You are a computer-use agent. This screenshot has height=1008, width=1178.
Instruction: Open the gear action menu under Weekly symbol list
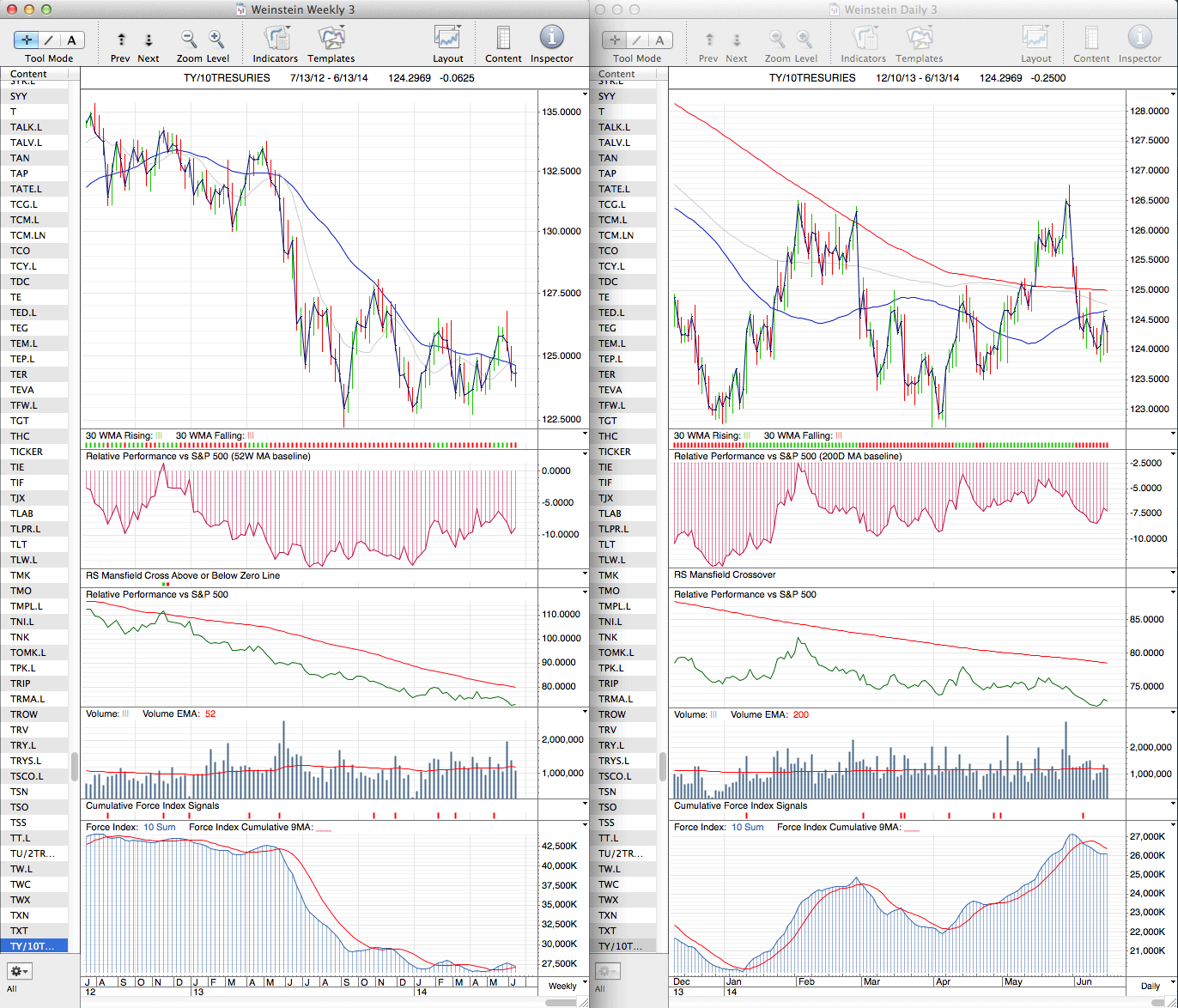[x=20, y=971]
